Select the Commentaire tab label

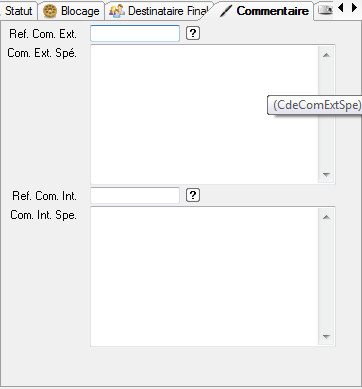(x=273, y=11)
